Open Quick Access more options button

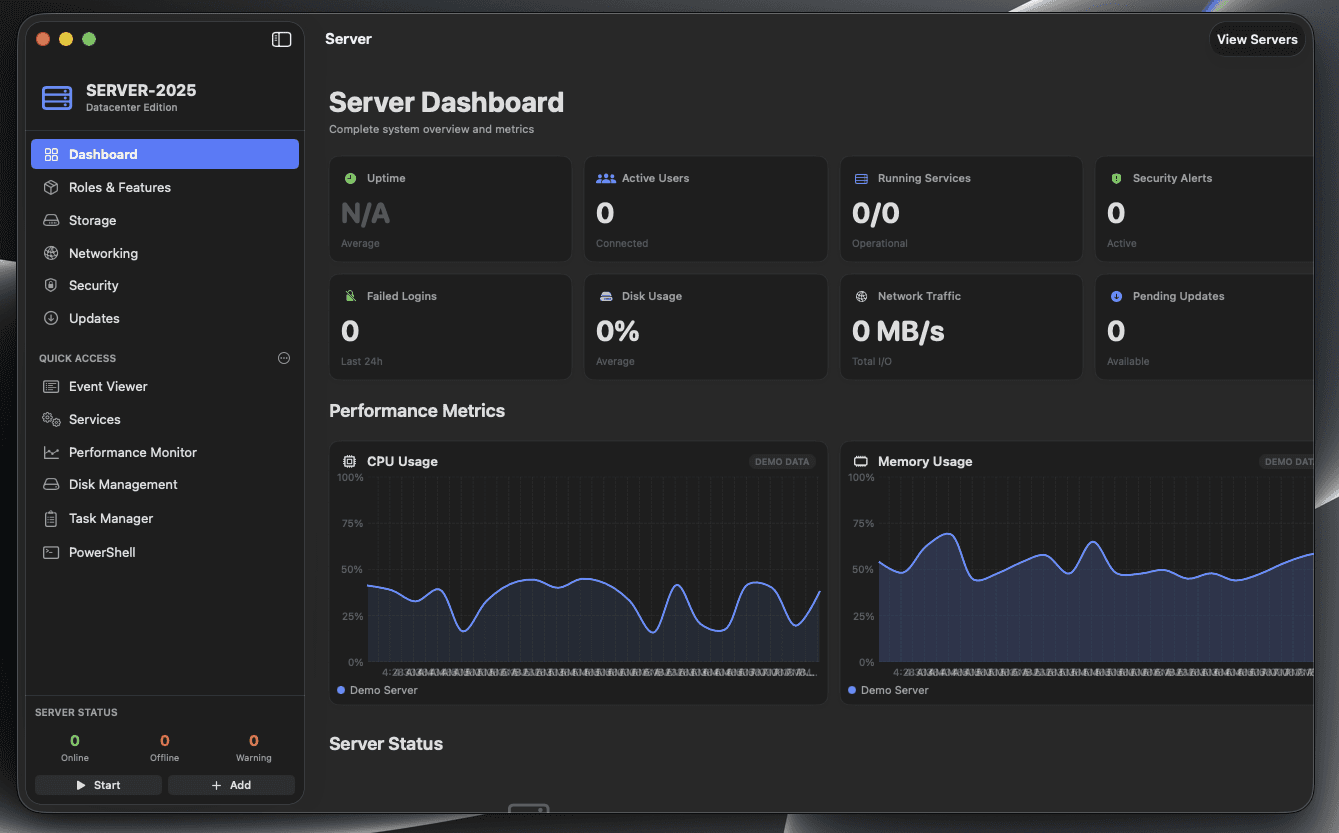point(284,358)
